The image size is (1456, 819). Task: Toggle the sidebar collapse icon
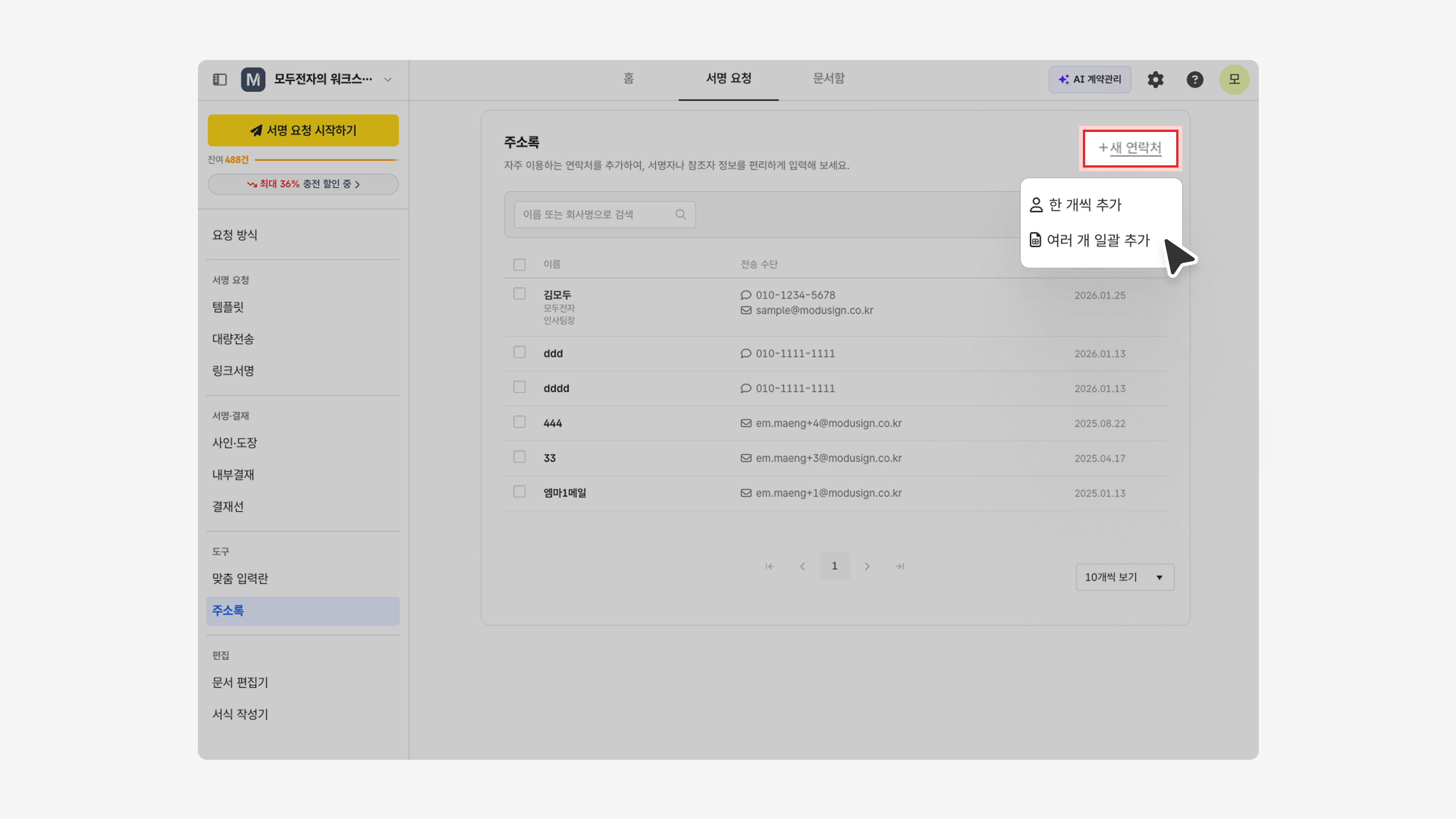[220, 80]
